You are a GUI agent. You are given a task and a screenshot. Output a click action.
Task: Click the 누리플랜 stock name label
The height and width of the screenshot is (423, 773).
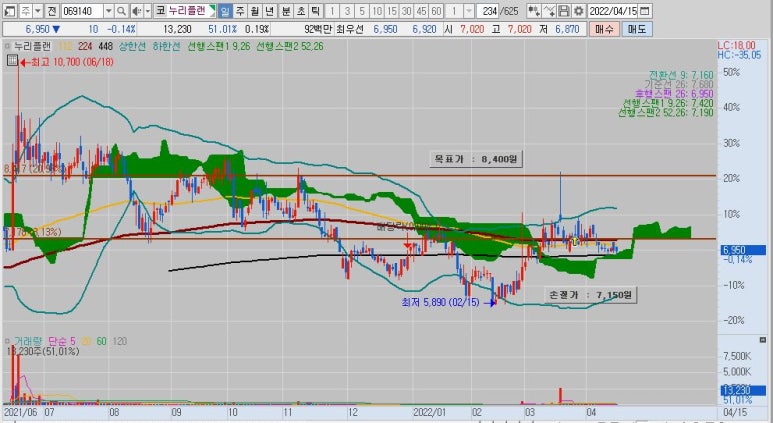point(187,10)
